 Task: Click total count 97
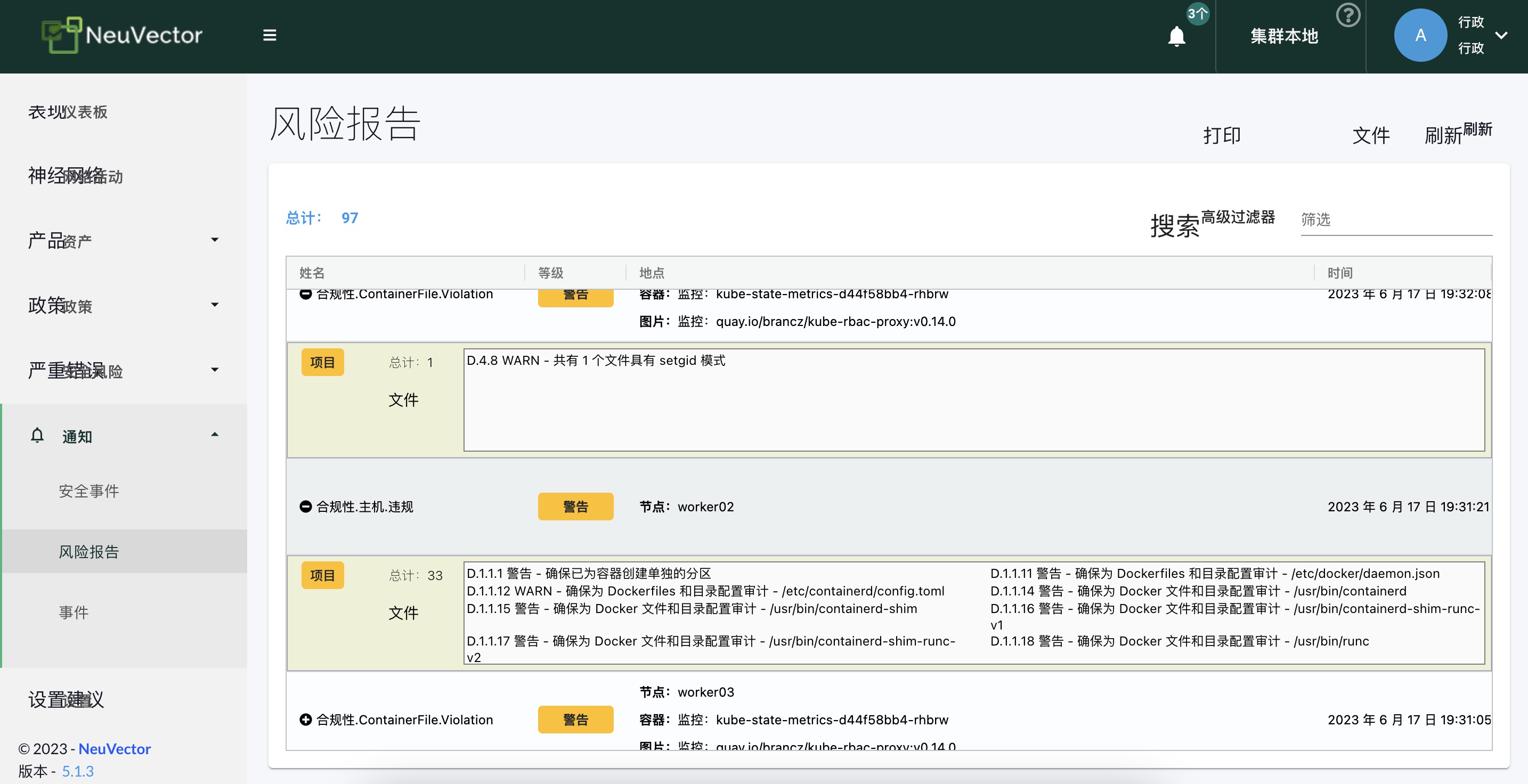[x=350, y=218]
